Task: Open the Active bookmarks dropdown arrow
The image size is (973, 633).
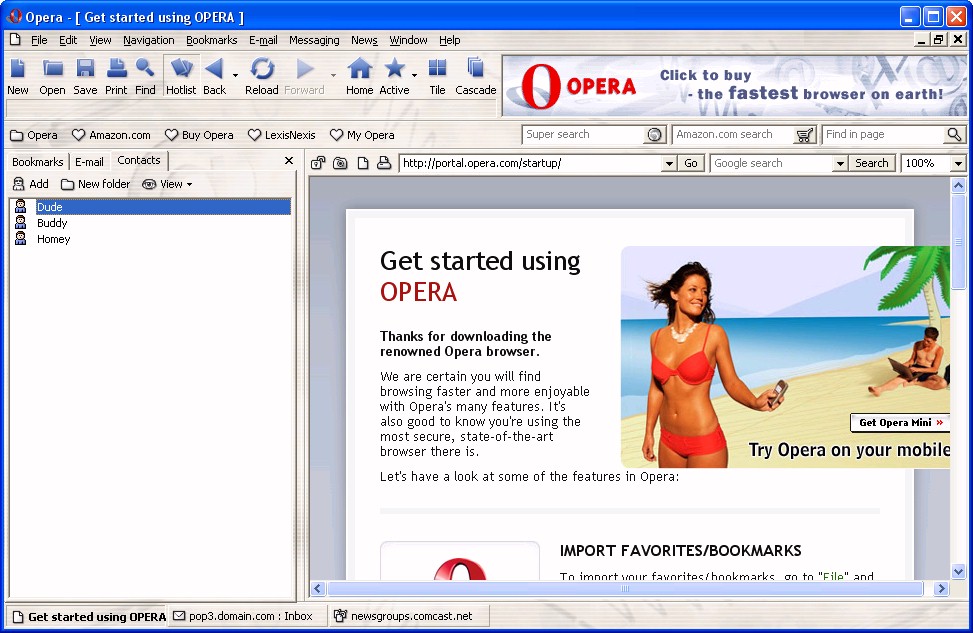Action: (x=415, y=75)
